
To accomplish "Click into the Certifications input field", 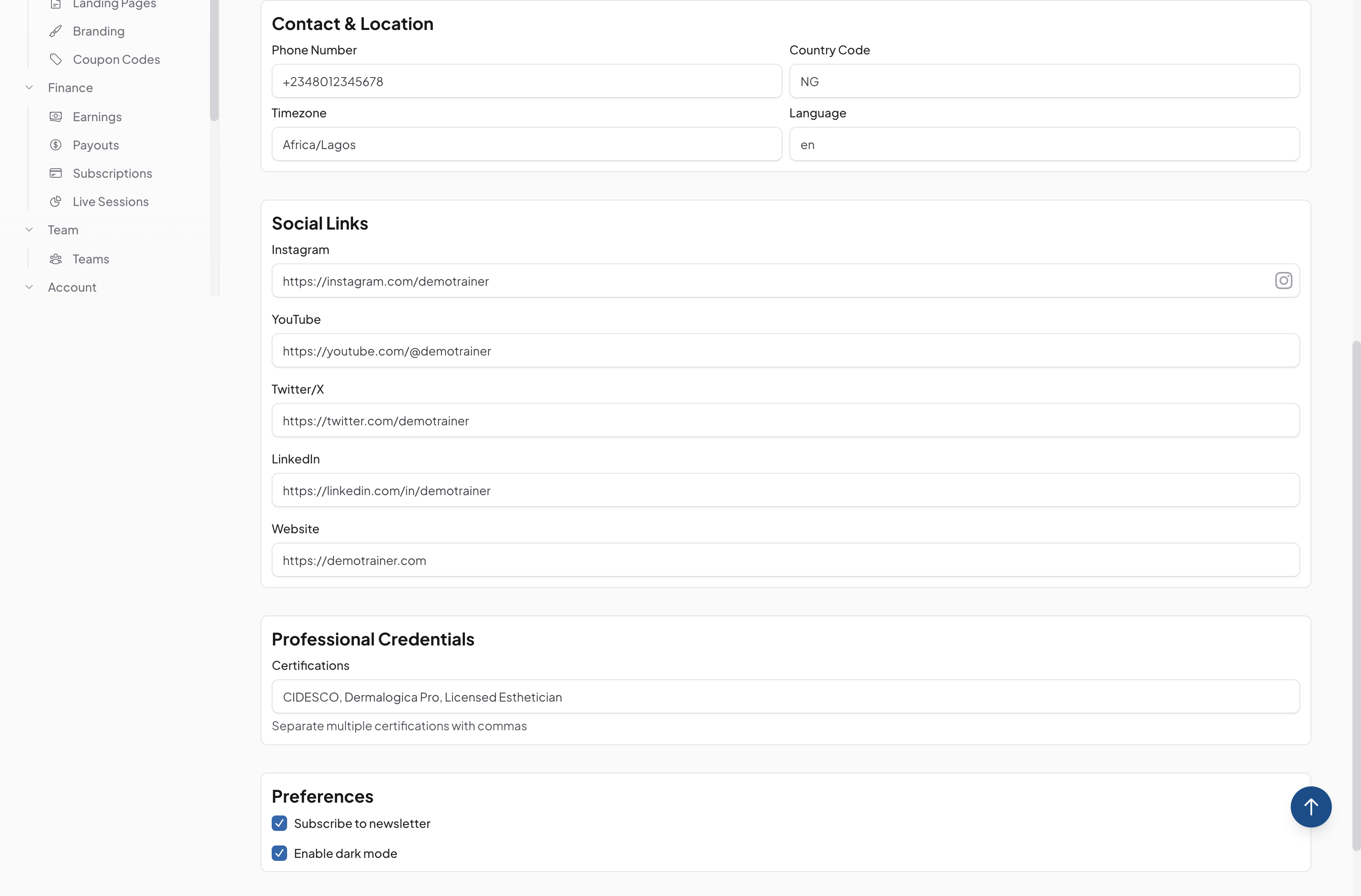I will tap(785, 696).
